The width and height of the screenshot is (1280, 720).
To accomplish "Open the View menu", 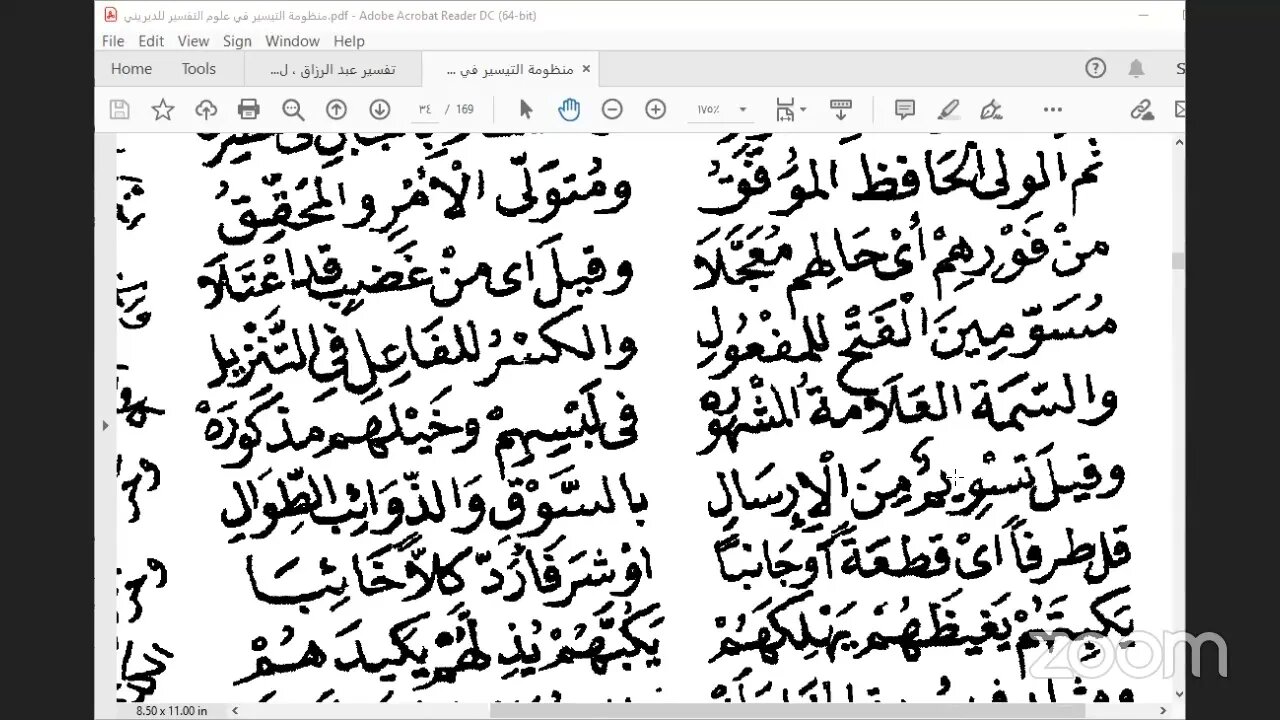I will 193,41.
